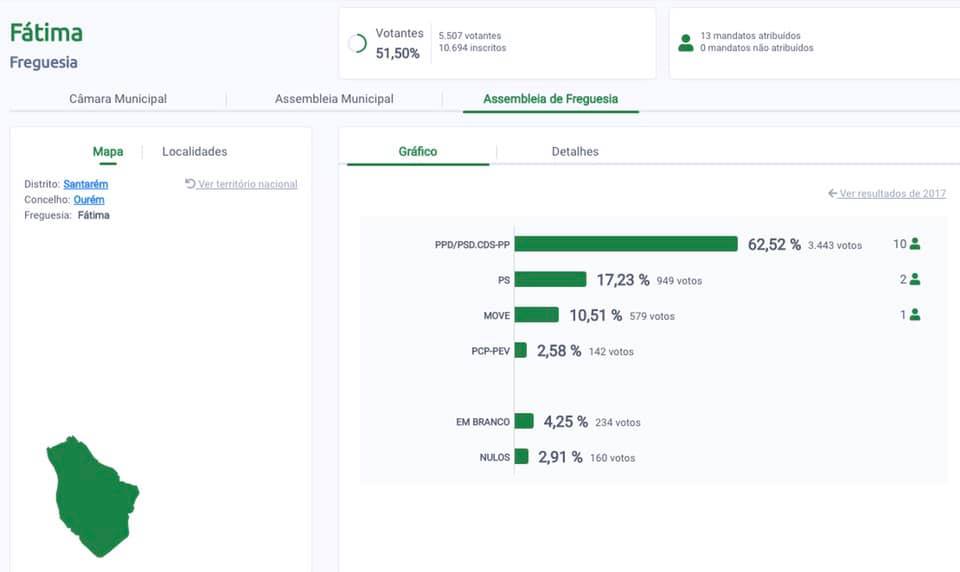
Task: Click the '949 votos' count
Action: pyautogui.click(x=679, y=281)
